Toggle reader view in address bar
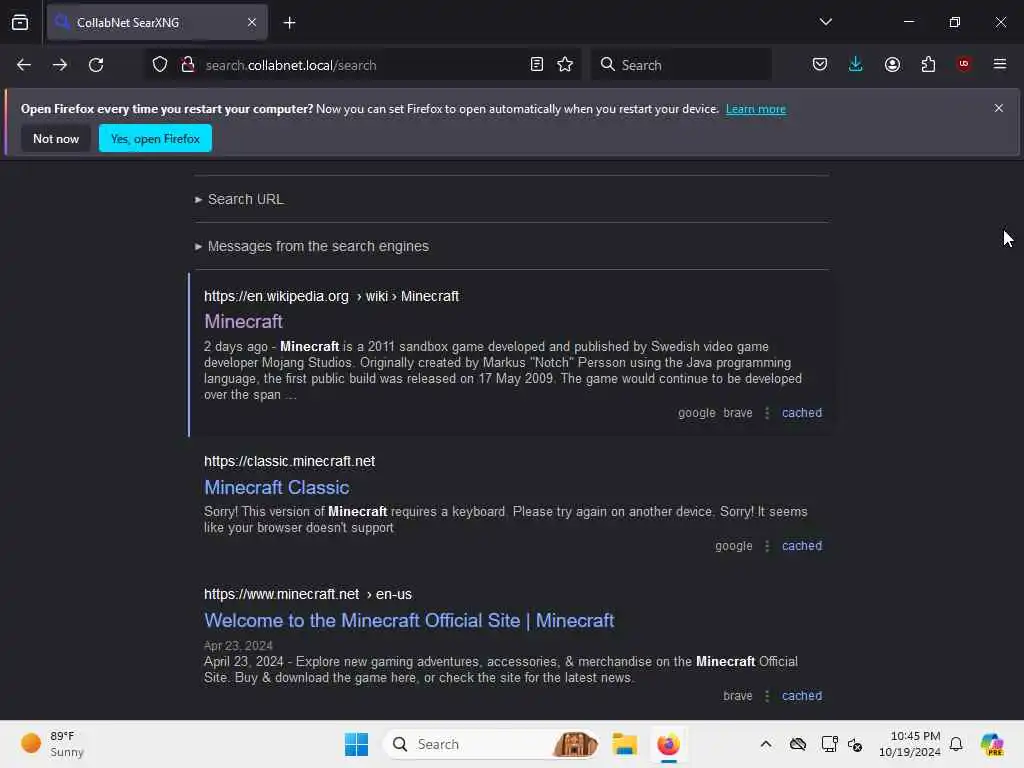1024x768 pixels. click(536, 64)
